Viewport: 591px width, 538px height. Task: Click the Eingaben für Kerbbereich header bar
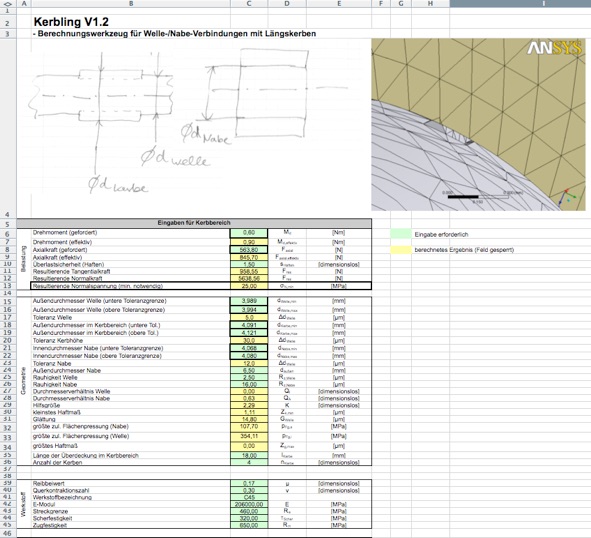click(194, 223)
